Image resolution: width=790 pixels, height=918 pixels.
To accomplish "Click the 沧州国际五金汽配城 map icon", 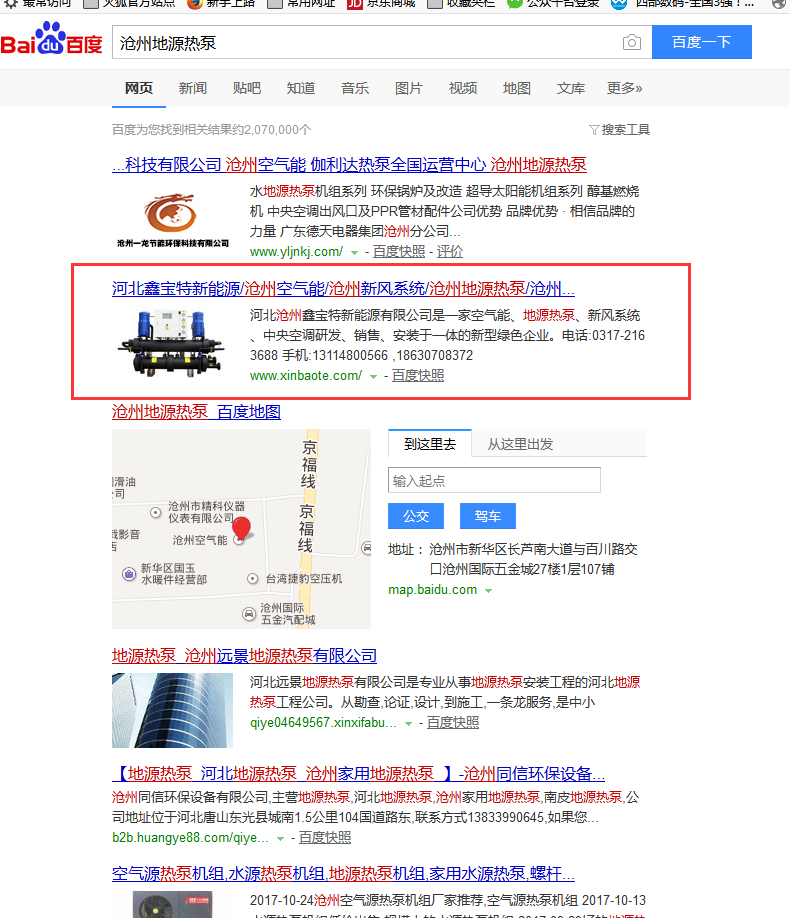I will point(249,614).
